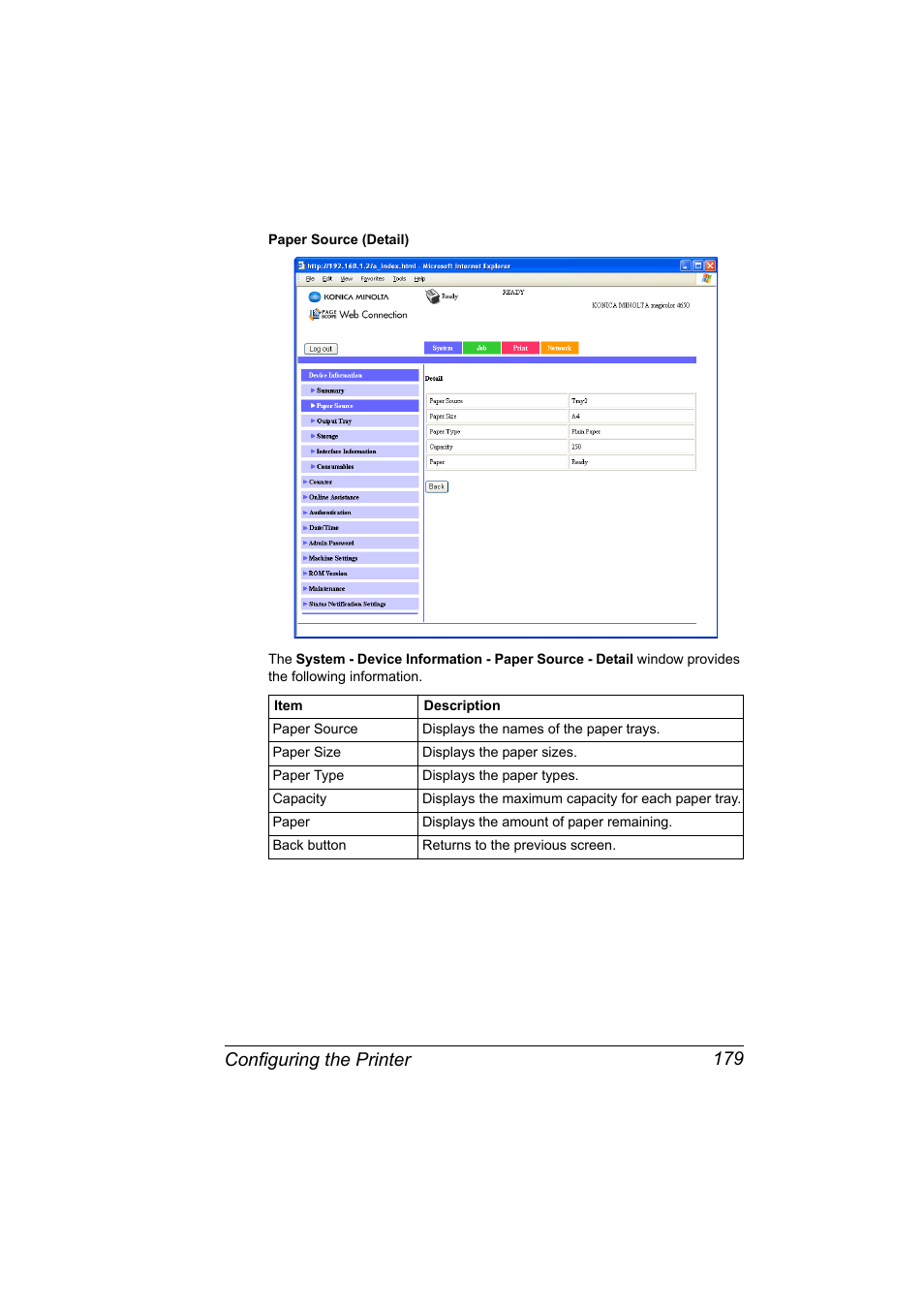The image size is (924, 1308).
Task: Minimize the Internet Explorer window
Action: (685, 265)
